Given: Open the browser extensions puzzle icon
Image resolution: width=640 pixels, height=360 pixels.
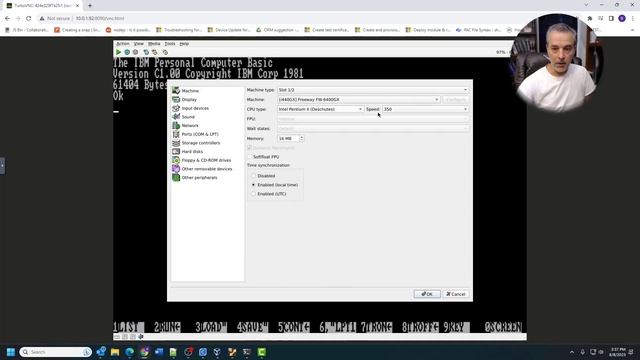Looking at the screenshot, I should [x=590, y=18].
